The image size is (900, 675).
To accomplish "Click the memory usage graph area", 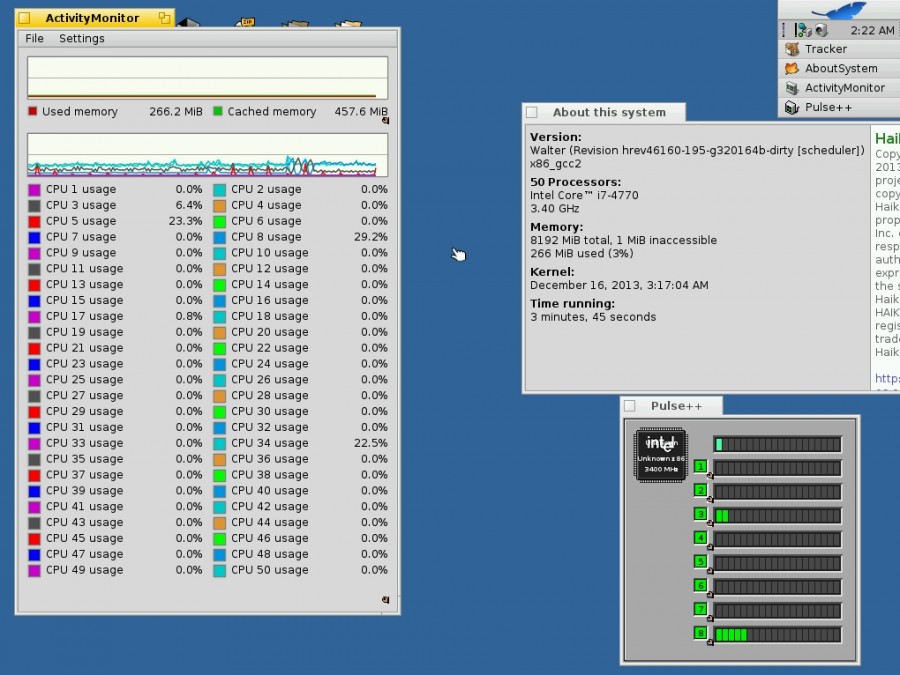I will coord(207,78).
